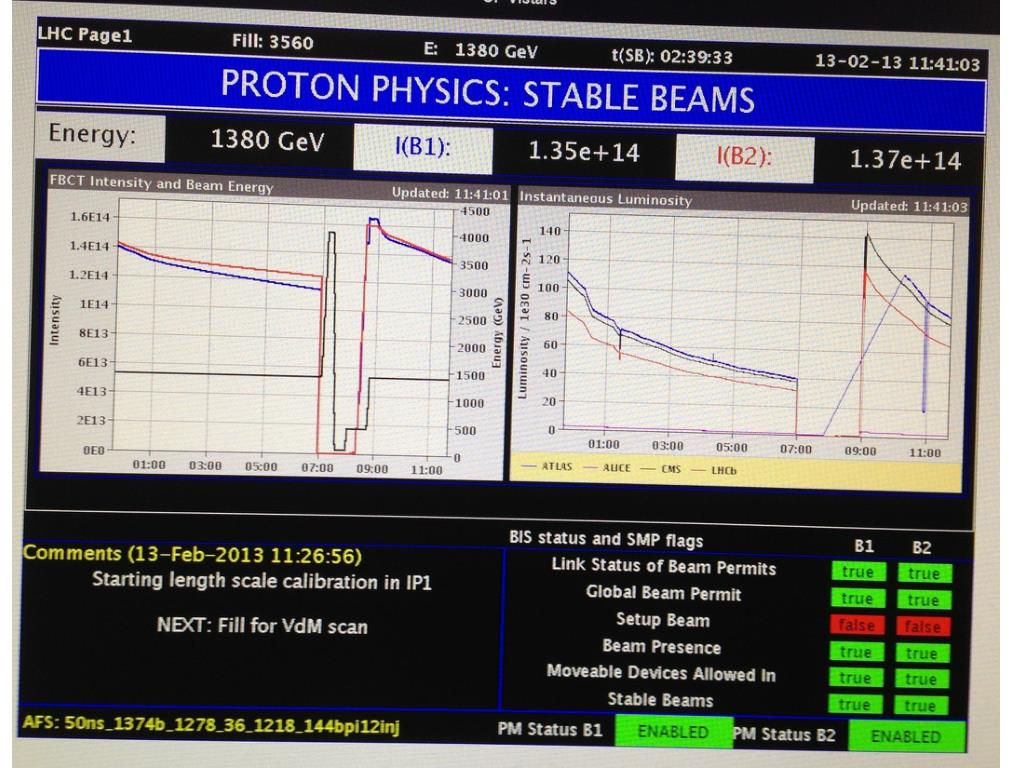Image resolution: width=1024 pixels, height=768 pixels.
Task: Click Link Status B2 'true' indicator
Action: click(x=924, y=573)
